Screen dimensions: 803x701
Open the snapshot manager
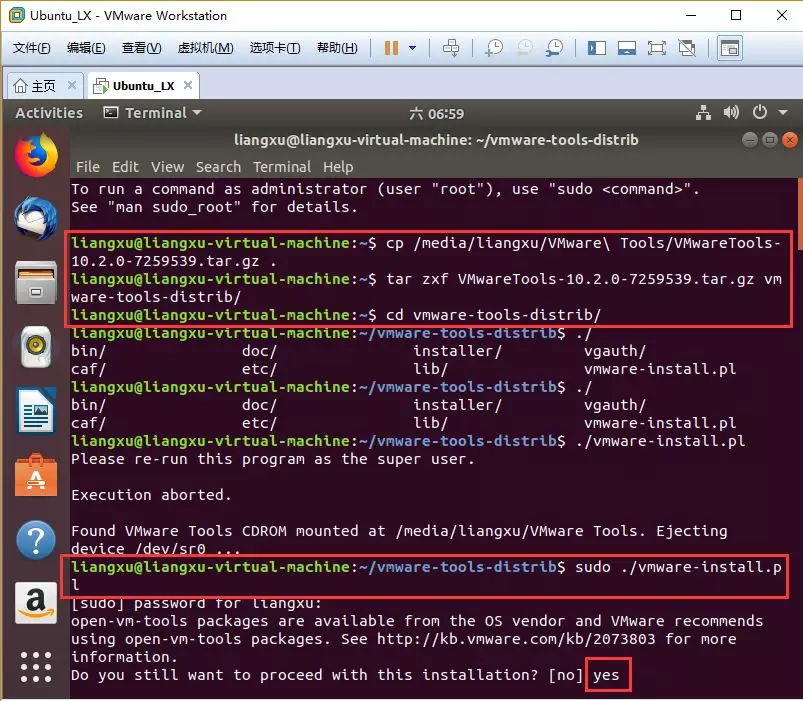[555, 48]
